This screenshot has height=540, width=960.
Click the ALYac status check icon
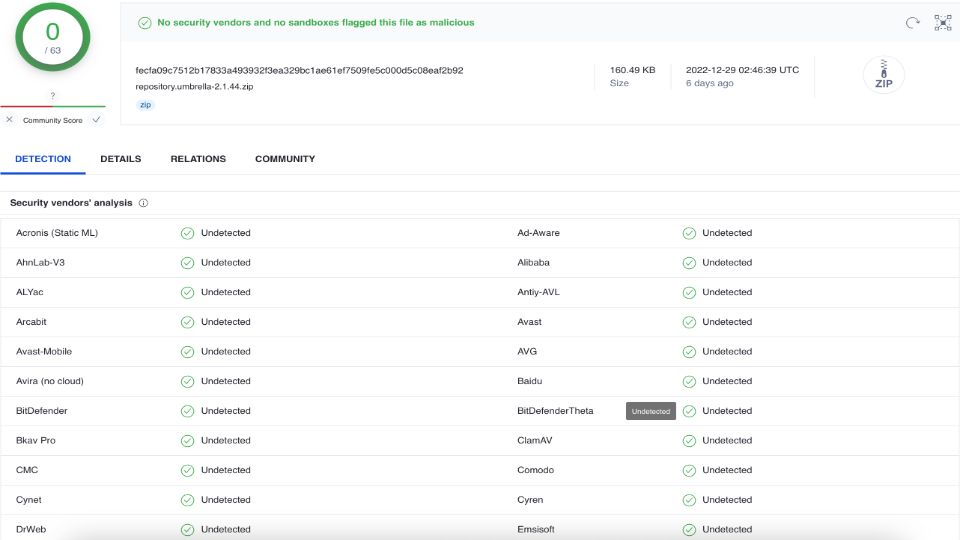pos(187,293)
